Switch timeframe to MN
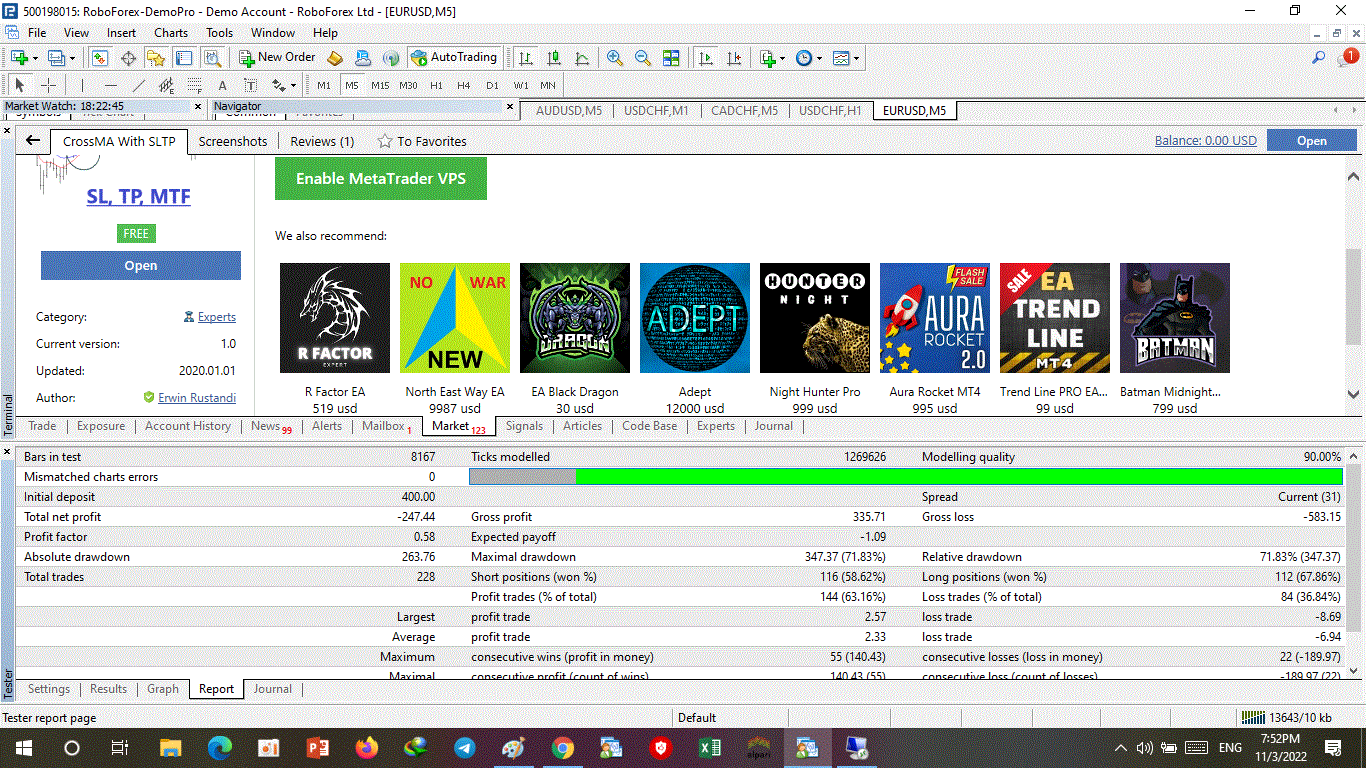This screenshot has height=768, width=1366. [x=548, y=85]
